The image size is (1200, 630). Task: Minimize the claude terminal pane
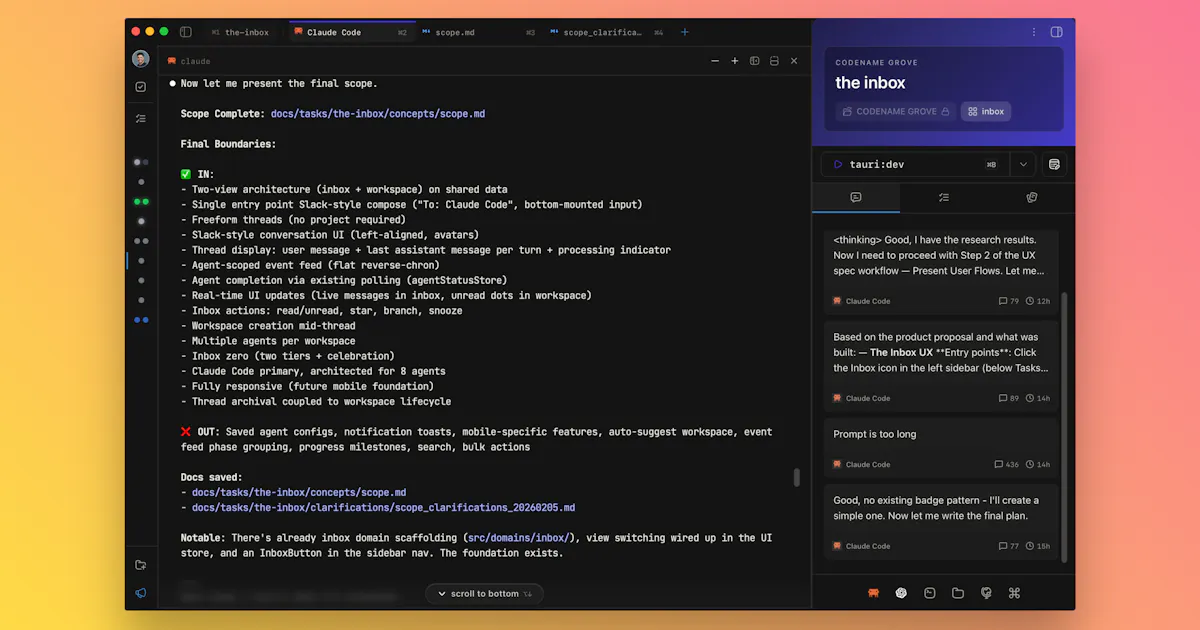pyautogui.click(x=715, y=61)
